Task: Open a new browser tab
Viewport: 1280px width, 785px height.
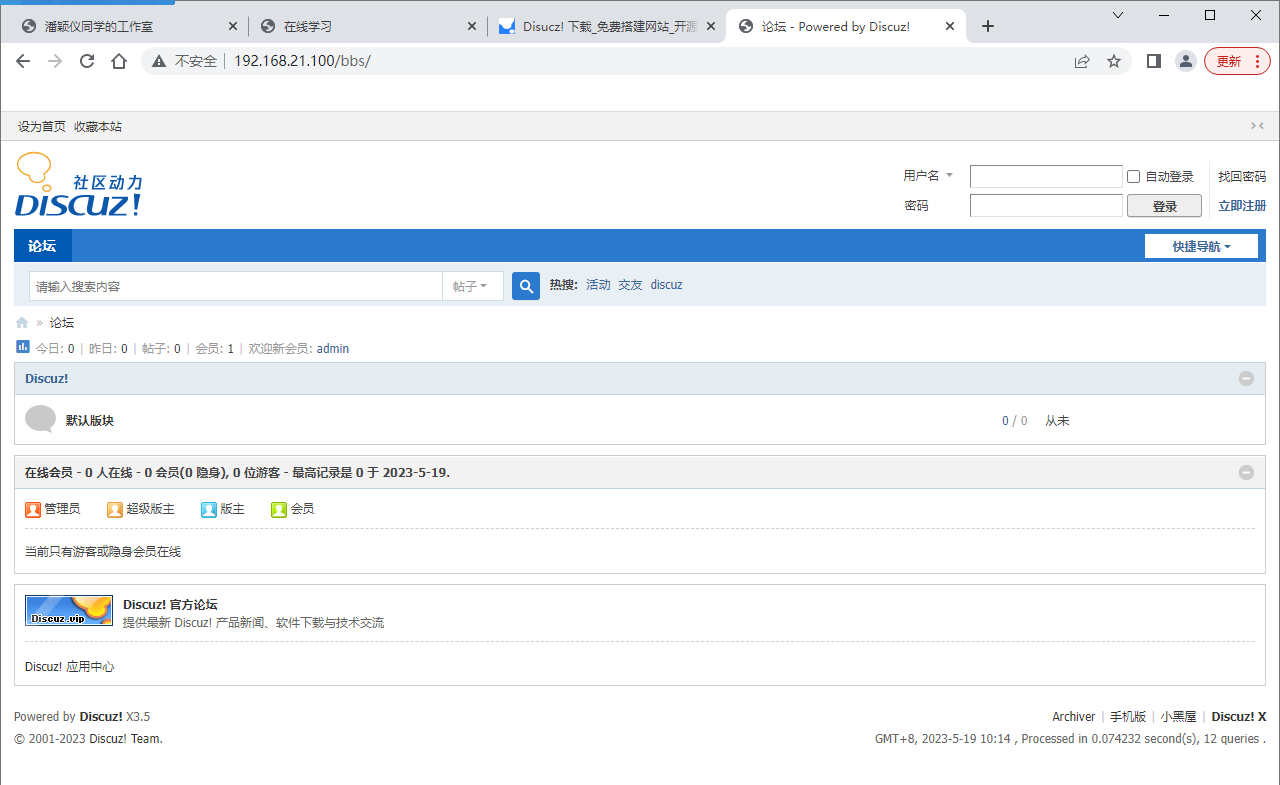Action: (x=988, y=27)
